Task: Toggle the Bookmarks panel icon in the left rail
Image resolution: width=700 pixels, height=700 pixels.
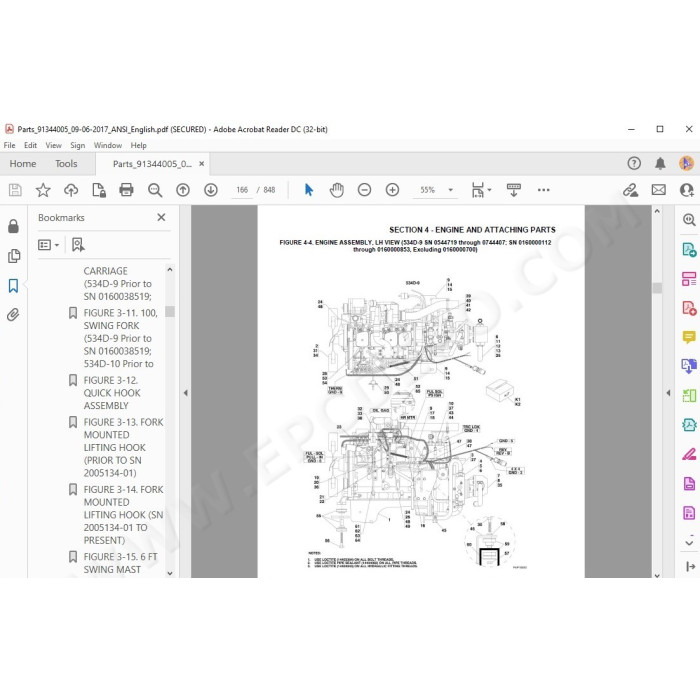Action: (x=13, y=286)
